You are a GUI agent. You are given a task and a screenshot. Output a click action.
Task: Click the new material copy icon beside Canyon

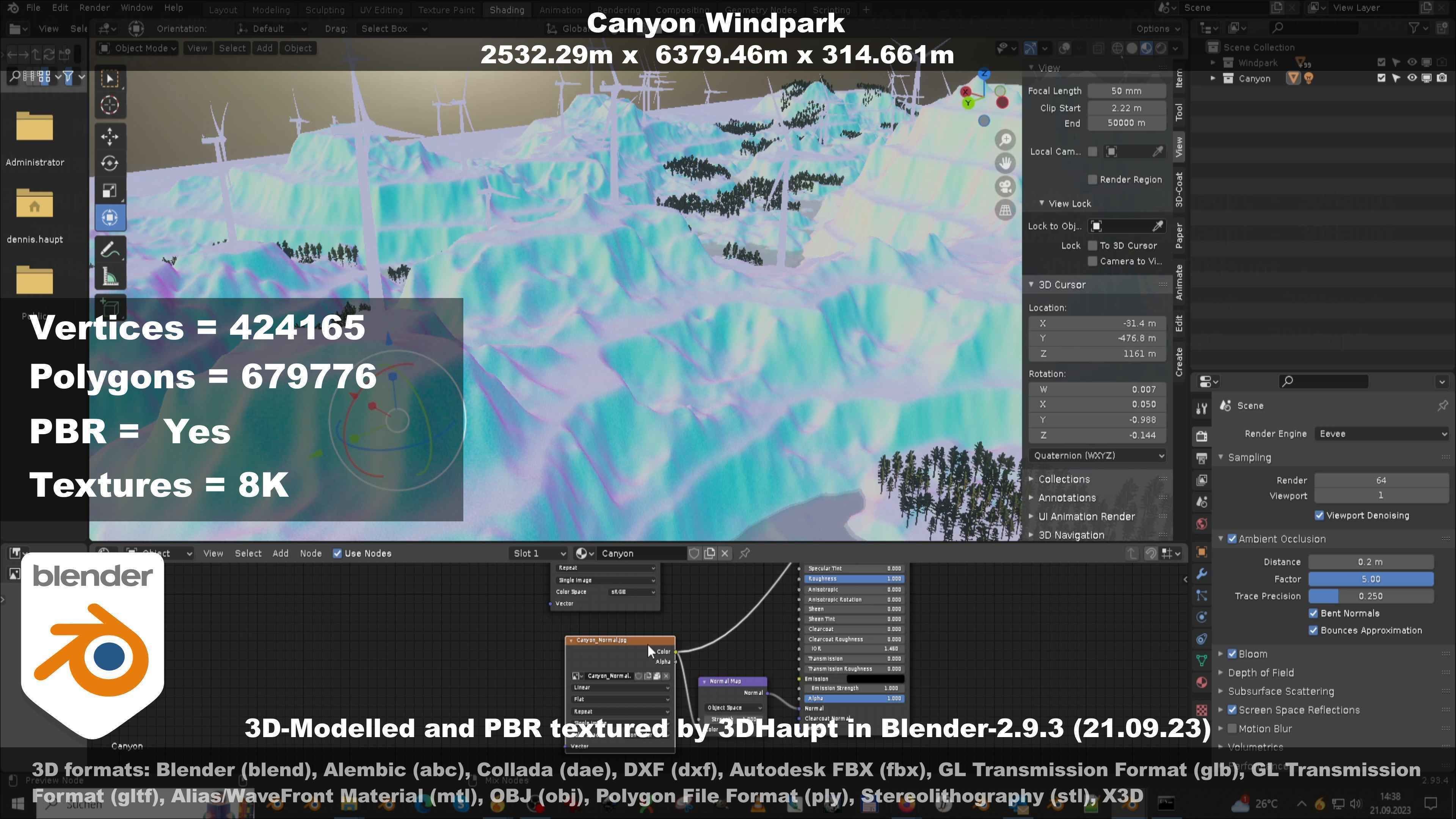710,553
